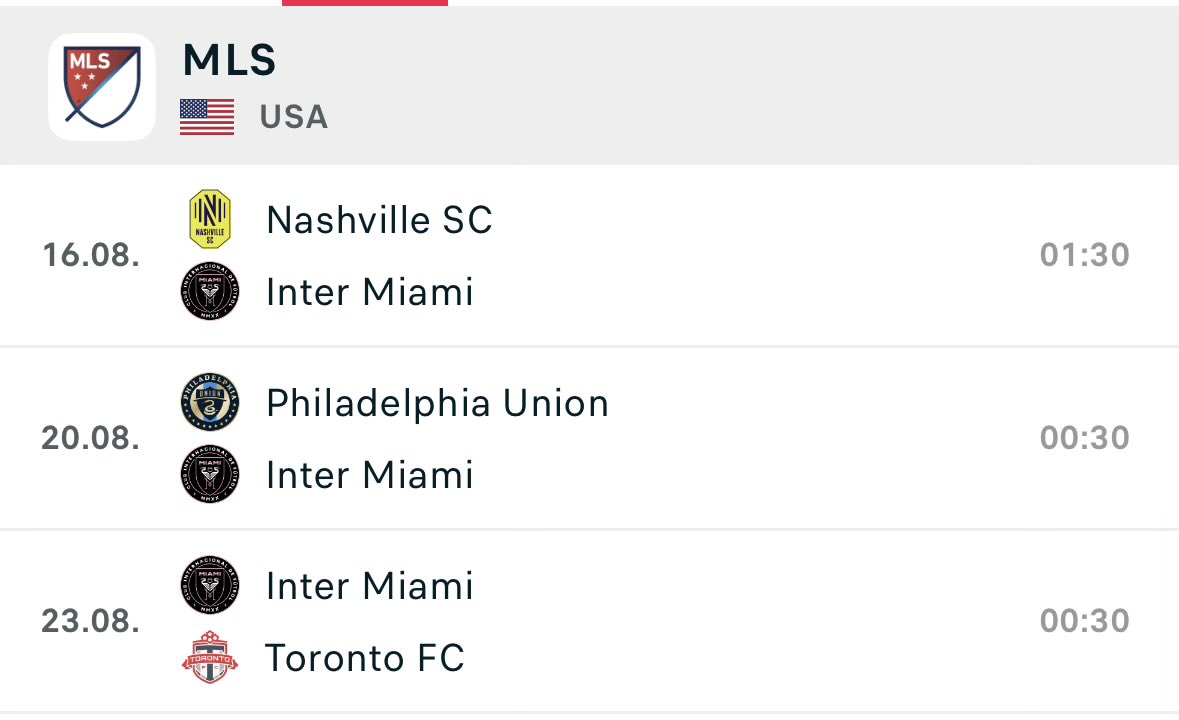1179x720 pixels.
Task: Tap the 01:30 kickoff time
Action: [x=1084, y=256]
